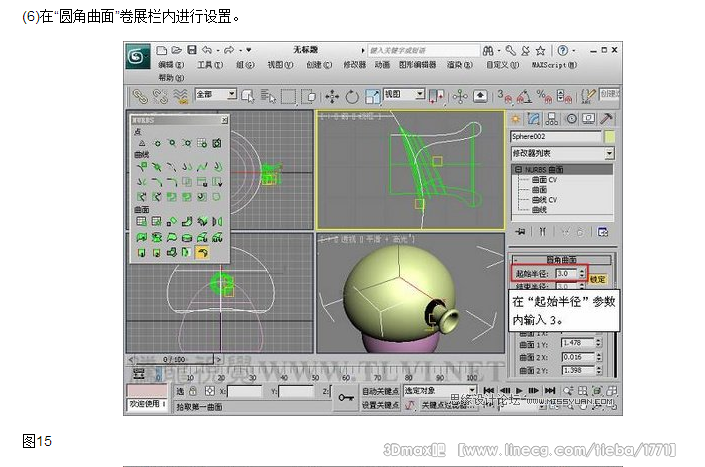
Task: Click the 3ds Max application logo button
Action: tap(137, 56)
